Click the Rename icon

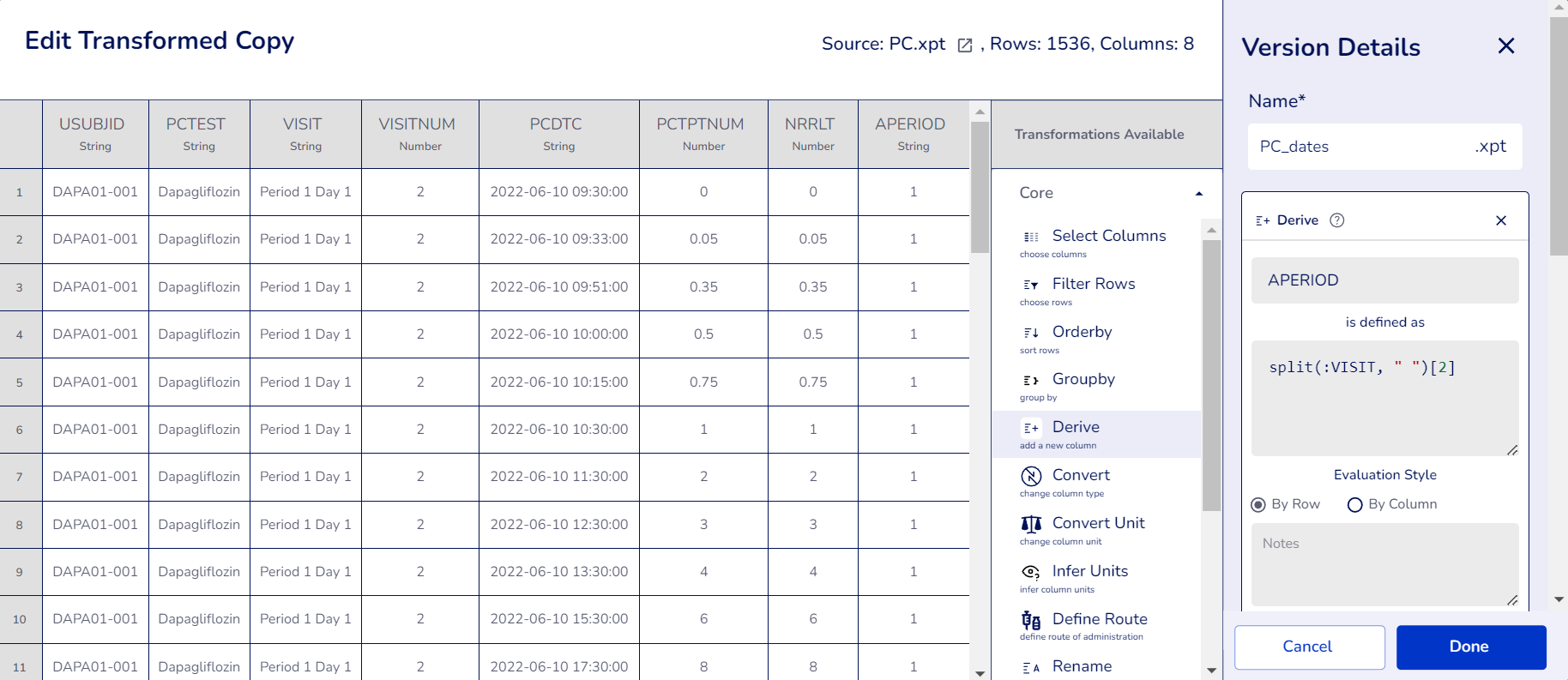[1031, 668]
